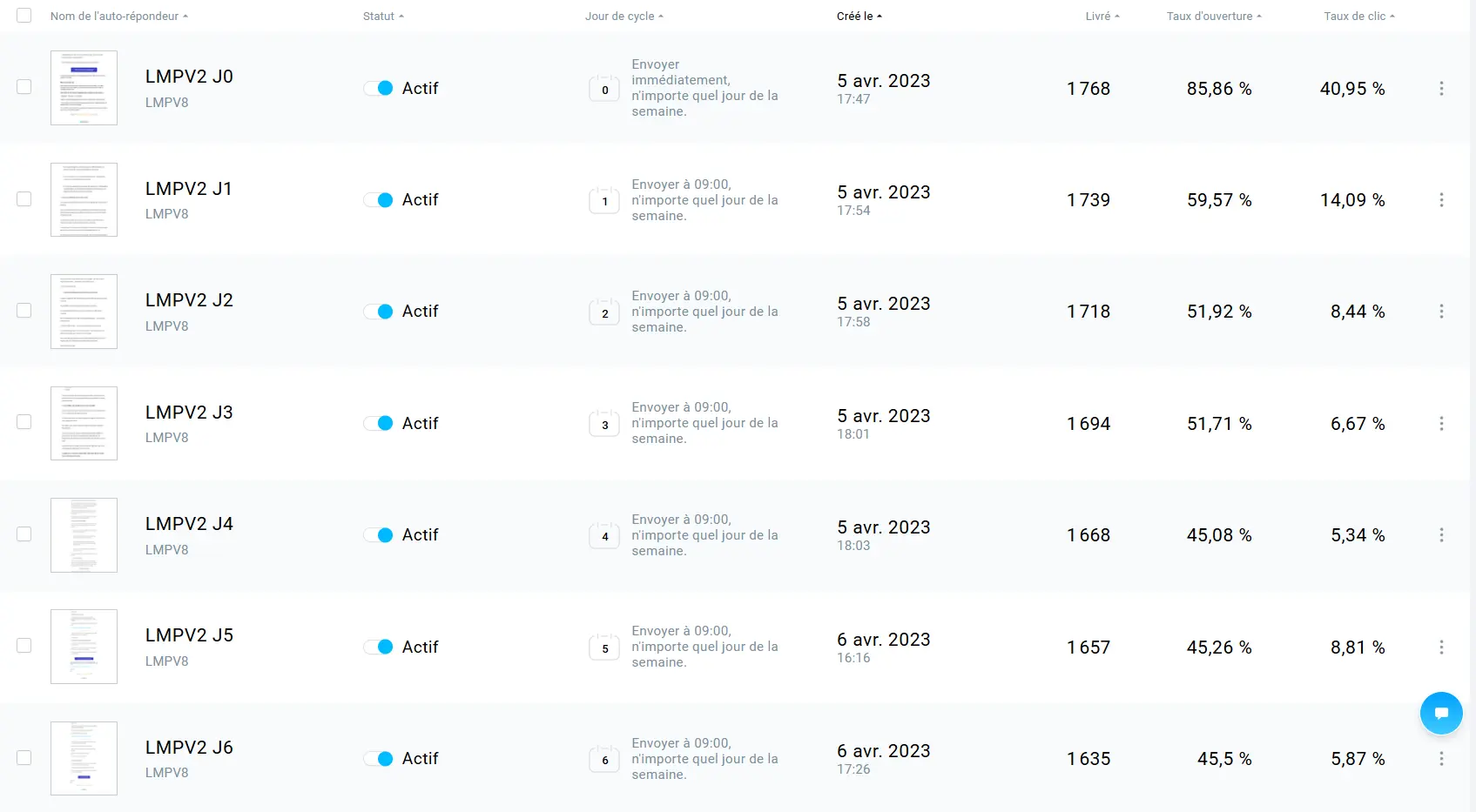The height and width of the screenshot is (812, 1476).
Task: Click the day 0 cycle calendar icon
Action: (604, 89)
